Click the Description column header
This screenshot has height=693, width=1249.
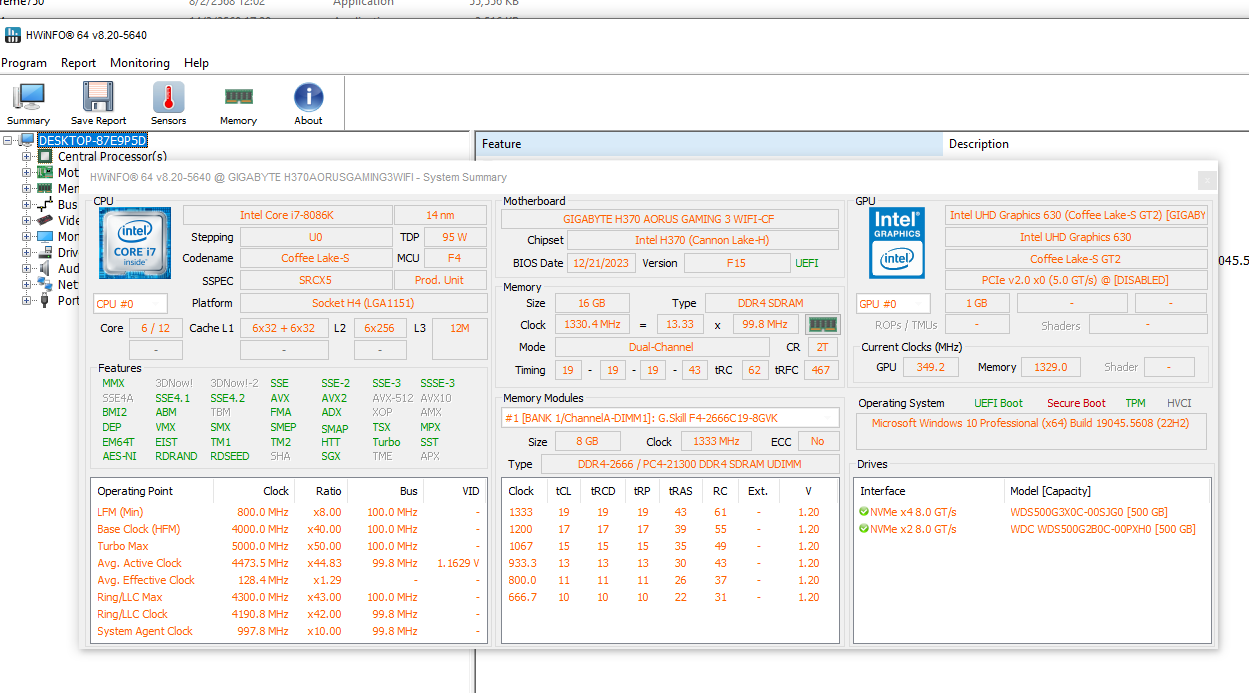coord(1096,144)
